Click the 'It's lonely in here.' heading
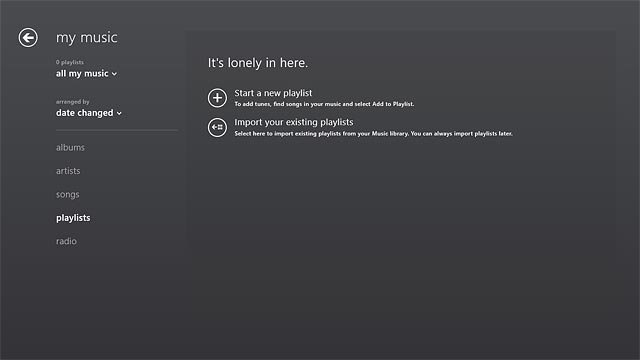The image size is (640, 360). click(x=258, y=63)
